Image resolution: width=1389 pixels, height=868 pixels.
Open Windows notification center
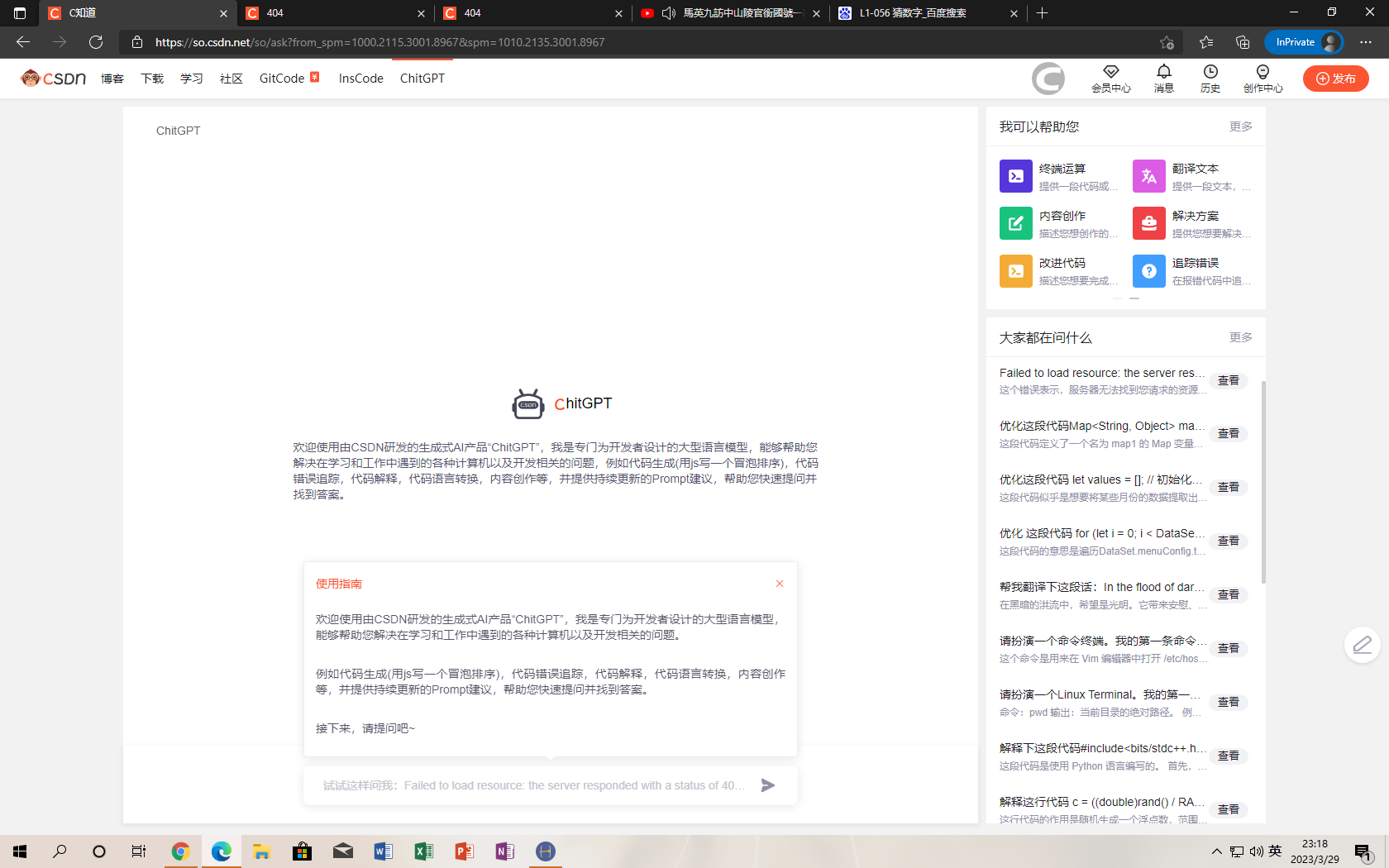point(1363,851)
